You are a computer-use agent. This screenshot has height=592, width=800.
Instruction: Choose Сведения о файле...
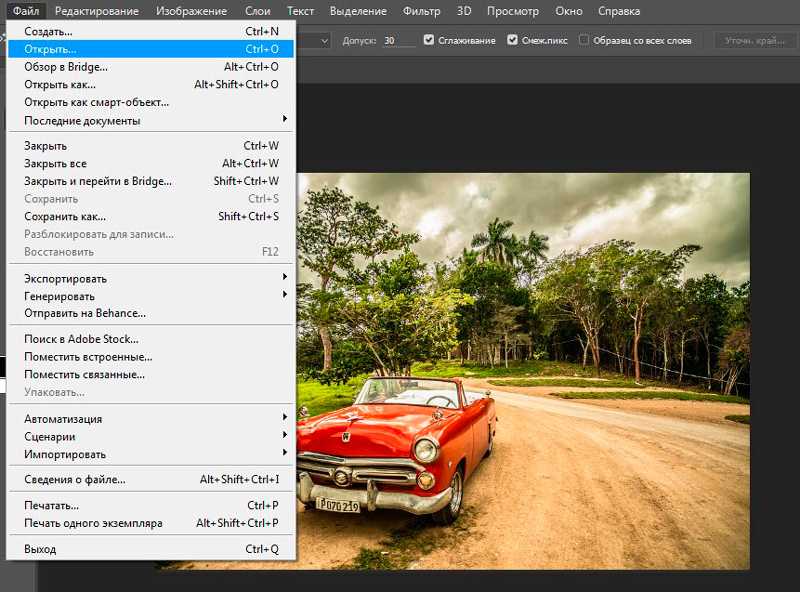[x=151, y=479]
